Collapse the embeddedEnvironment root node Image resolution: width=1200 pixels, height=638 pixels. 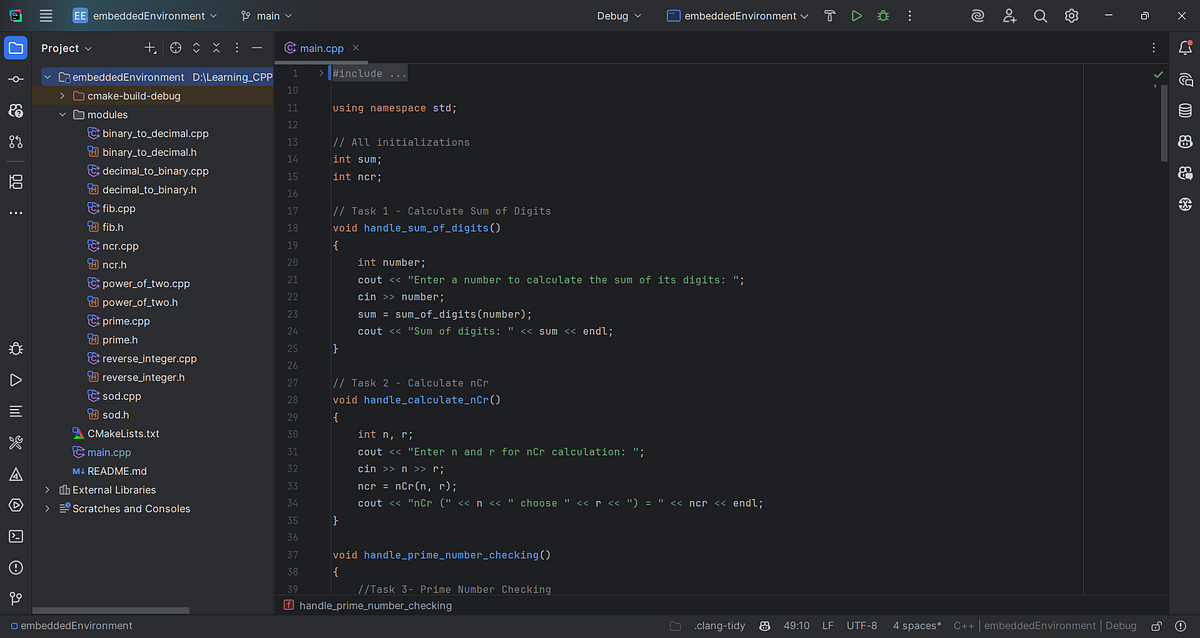point(47,77)
